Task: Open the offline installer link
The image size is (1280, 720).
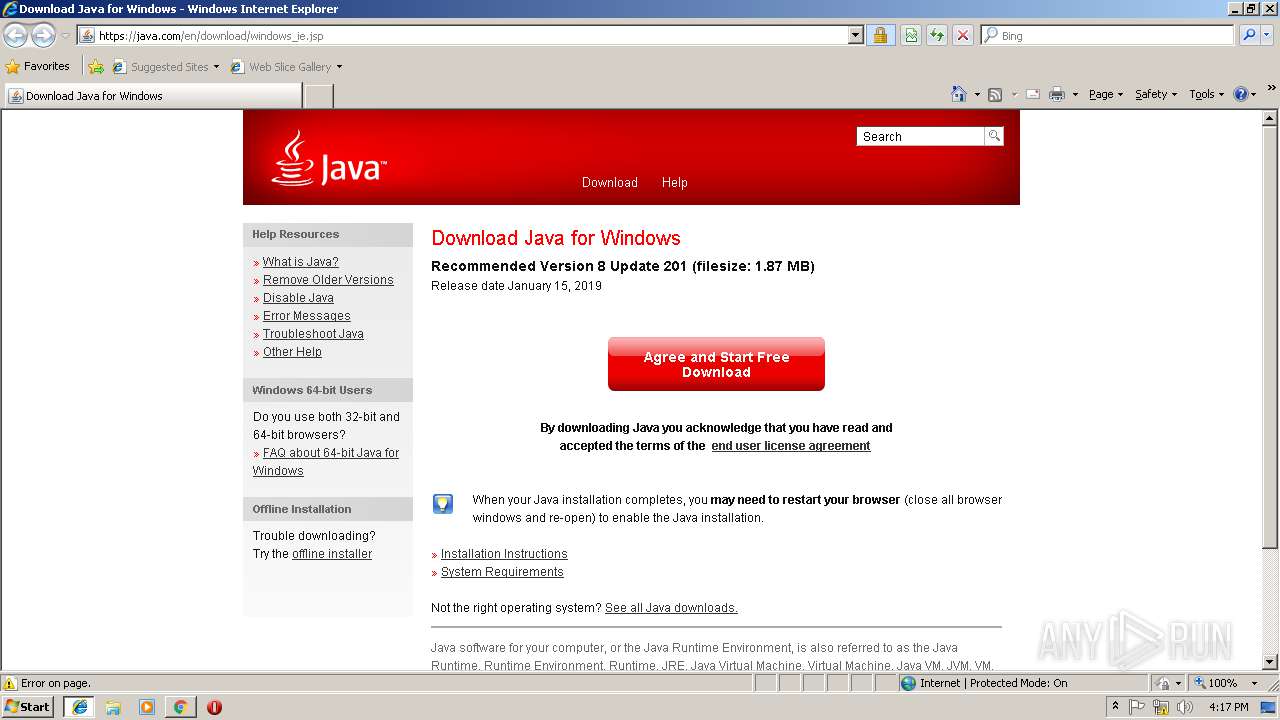Action: pyautogui.click(x=332, y=554)
